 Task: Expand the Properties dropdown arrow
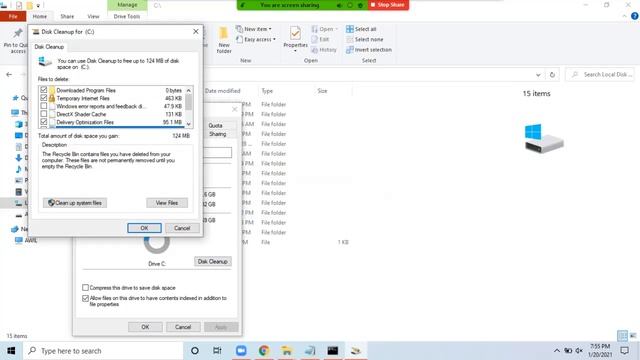point(295,51)
